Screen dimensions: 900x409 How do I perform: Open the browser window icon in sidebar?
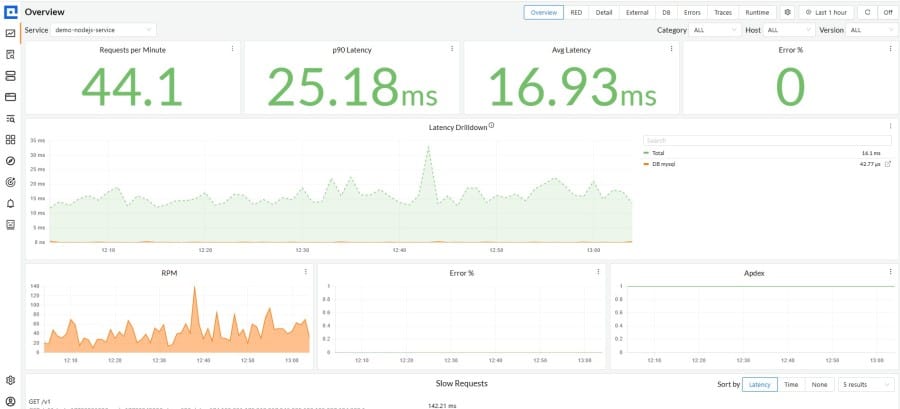pyautogui.click(x=10, y=97)
